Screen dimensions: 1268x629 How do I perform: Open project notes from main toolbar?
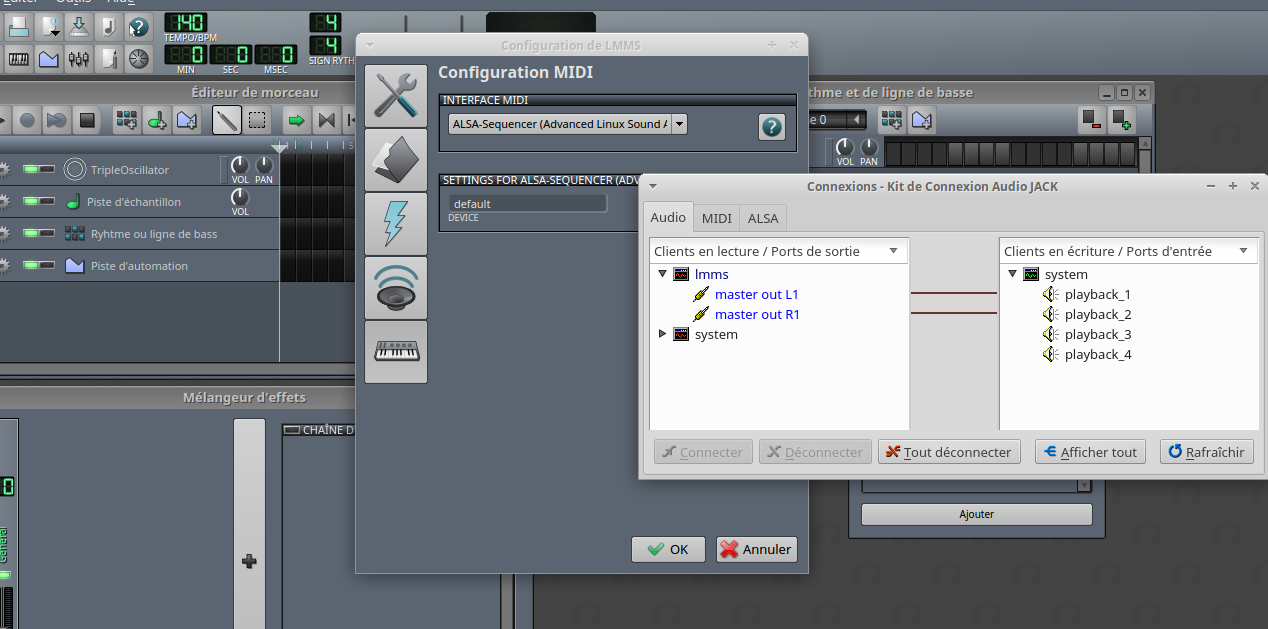(109, 58)
